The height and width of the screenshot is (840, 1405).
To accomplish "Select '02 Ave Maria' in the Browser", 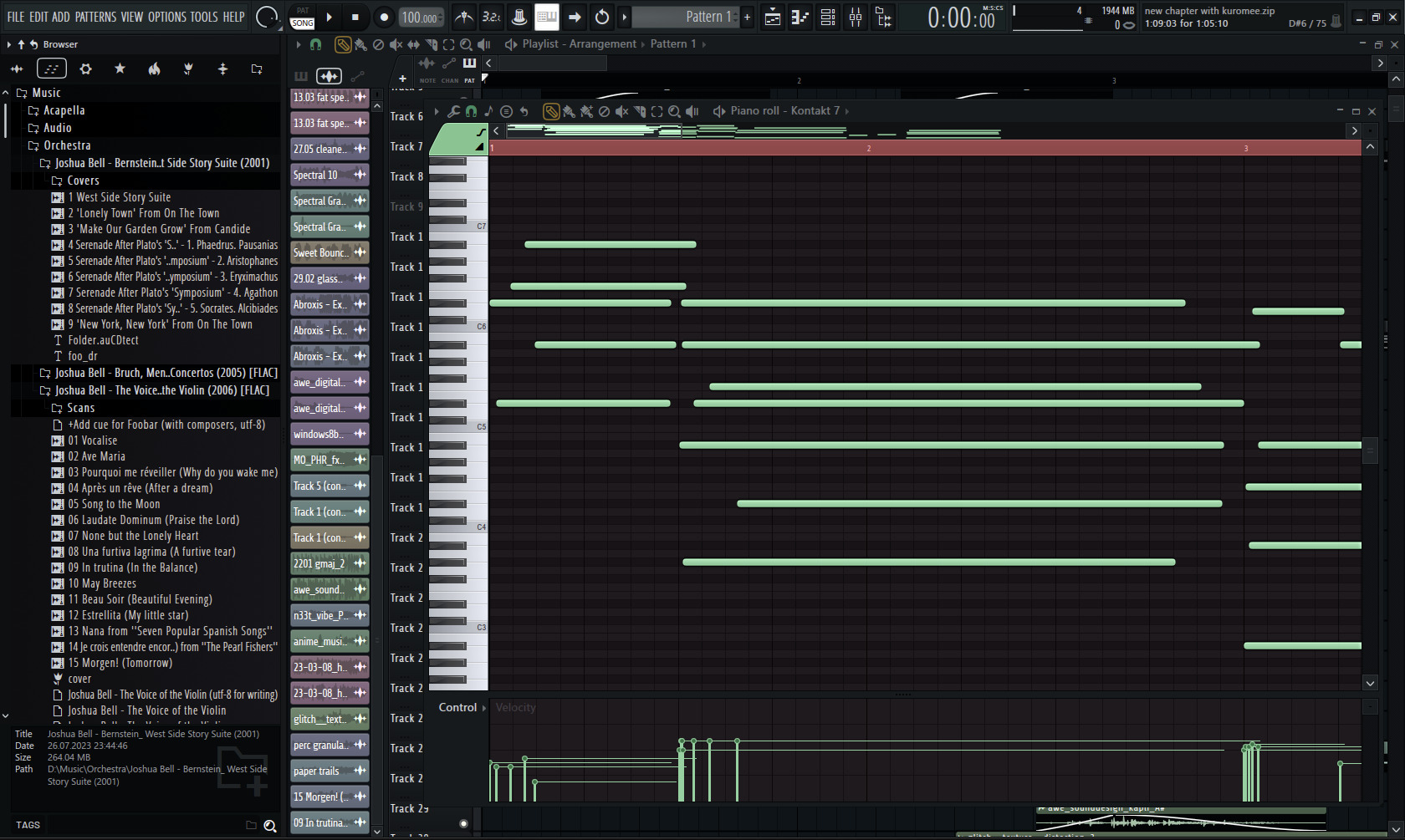I will [96, 456].
